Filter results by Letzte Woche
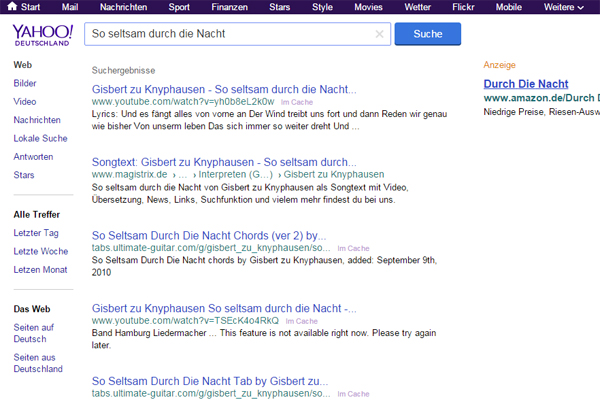This screenshot has height=400, width=600. [x=41, y=251]
